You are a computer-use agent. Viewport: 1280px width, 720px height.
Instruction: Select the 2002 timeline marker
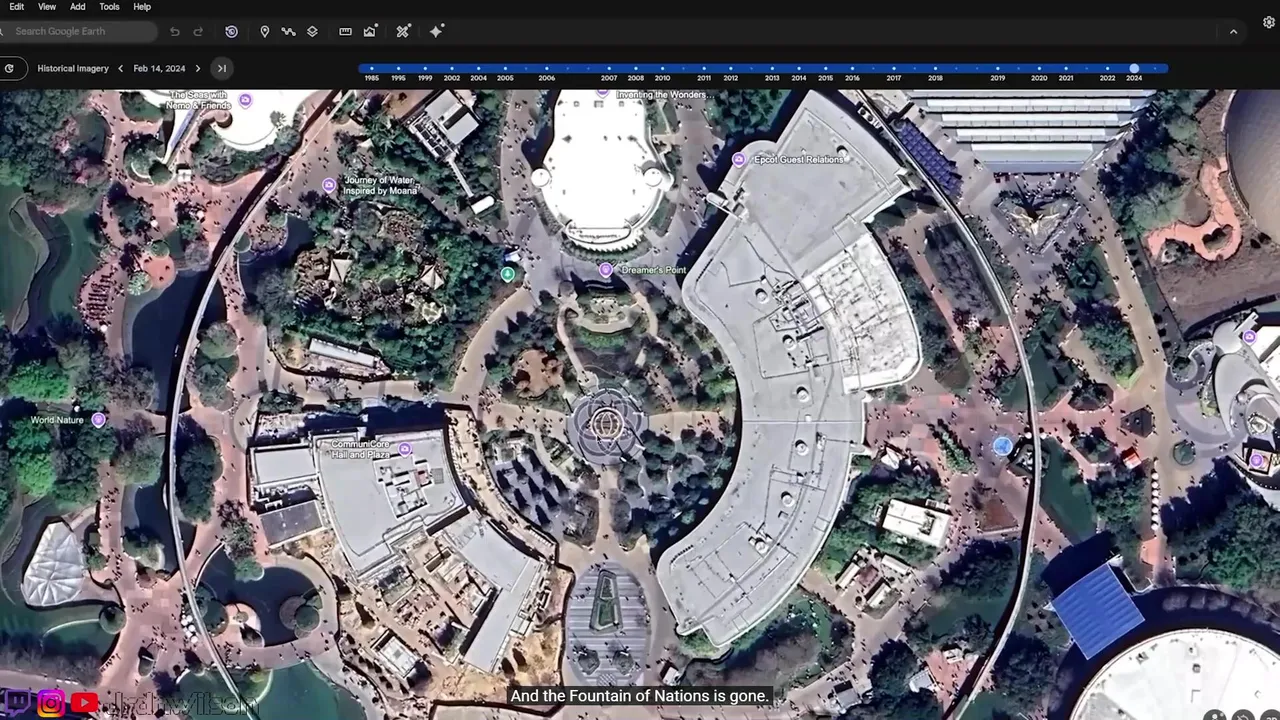click(452, 69)
